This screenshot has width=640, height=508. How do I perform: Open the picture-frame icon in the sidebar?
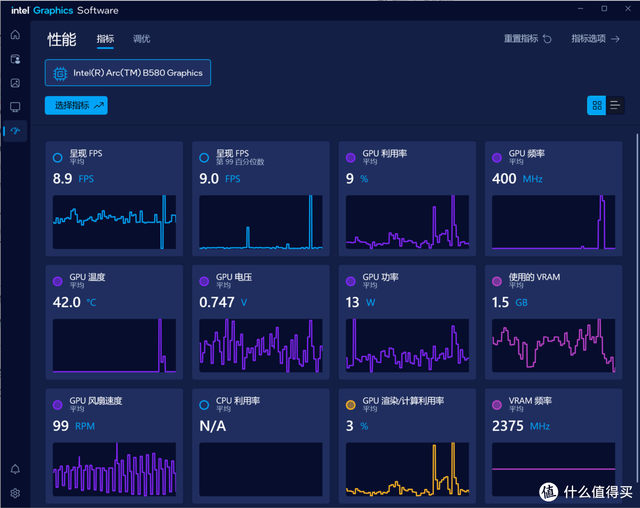(x=15, y=83)
